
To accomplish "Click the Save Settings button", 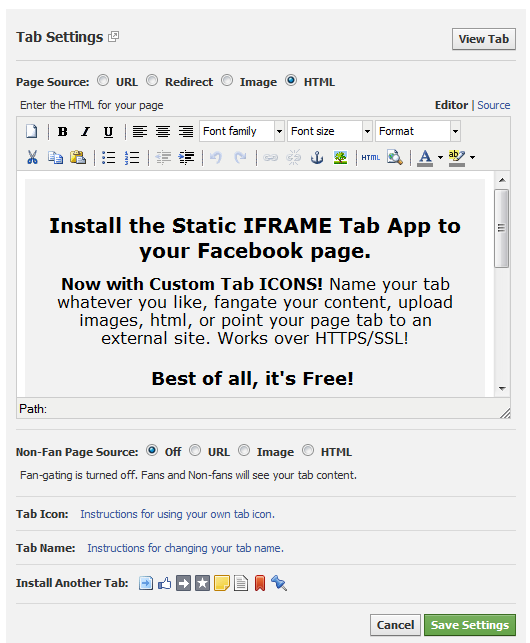I will 470,625.
